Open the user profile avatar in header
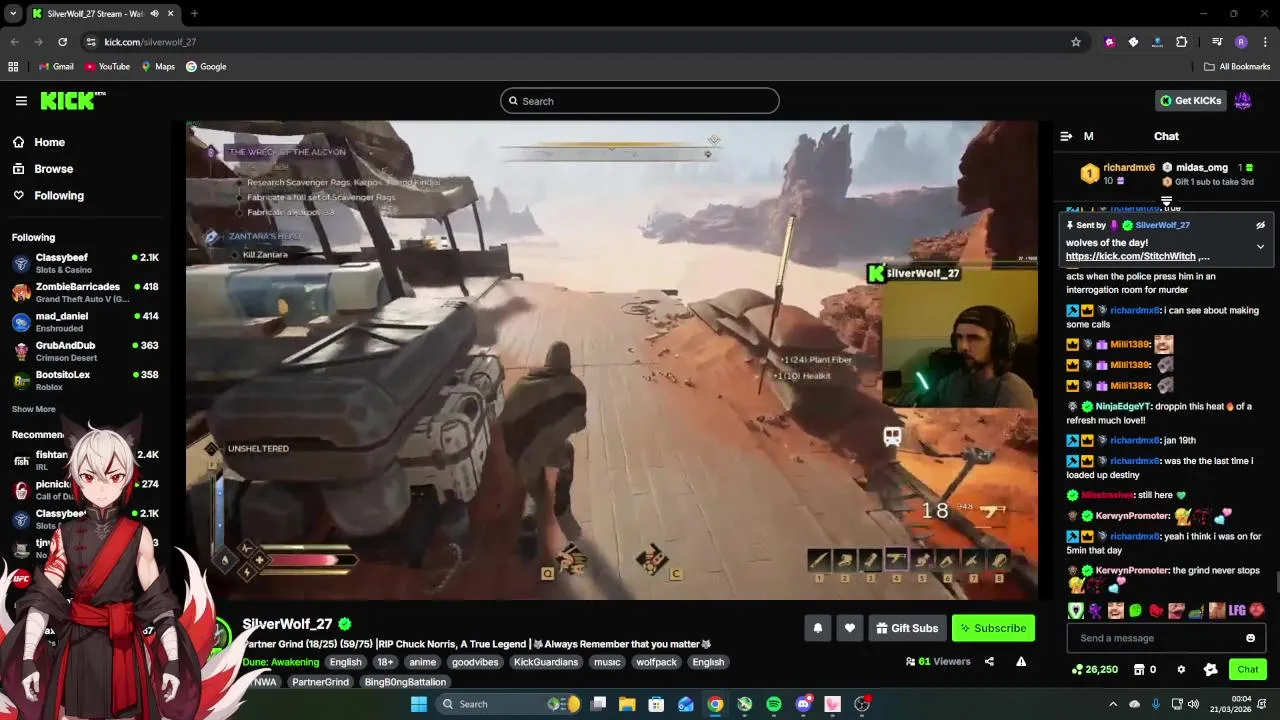This screenshot has width=1280, height=720. (x=1243, y=100)
